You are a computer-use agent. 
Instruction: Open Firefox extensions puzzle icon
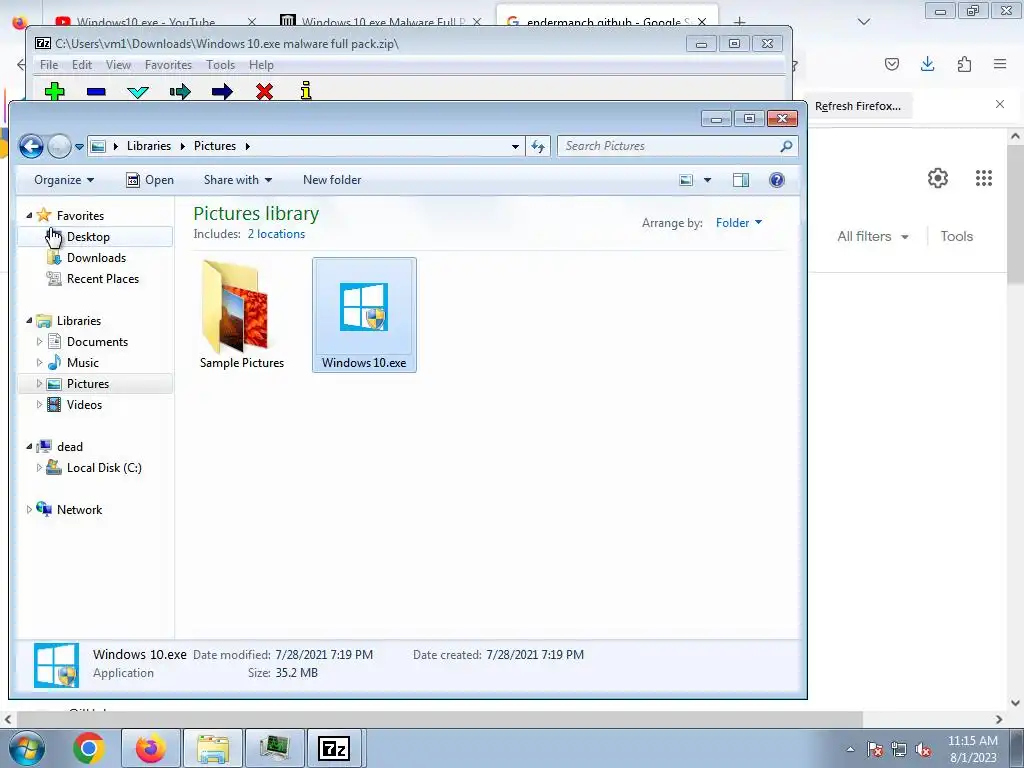[x=964, y=64]
